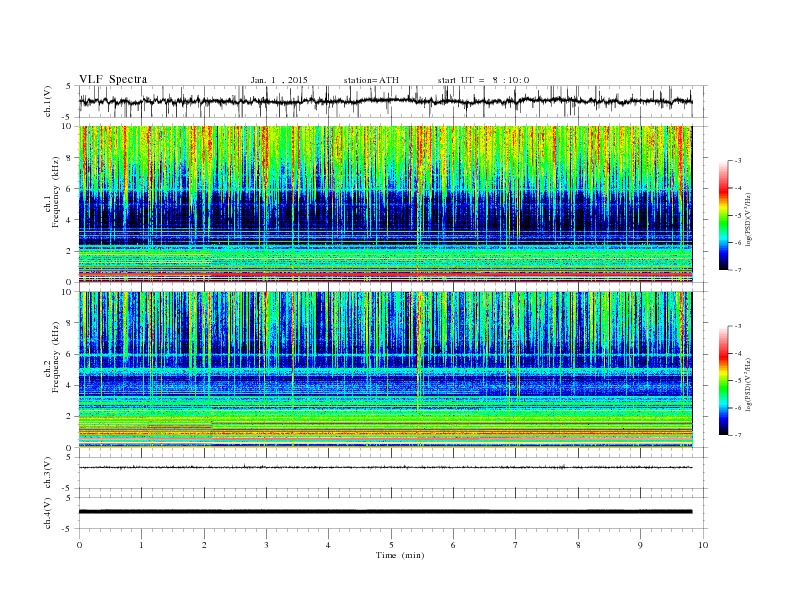Click the "station=ATH" header label
The height and width of the screenshot is (612, 792).
(x=371, y=80)
